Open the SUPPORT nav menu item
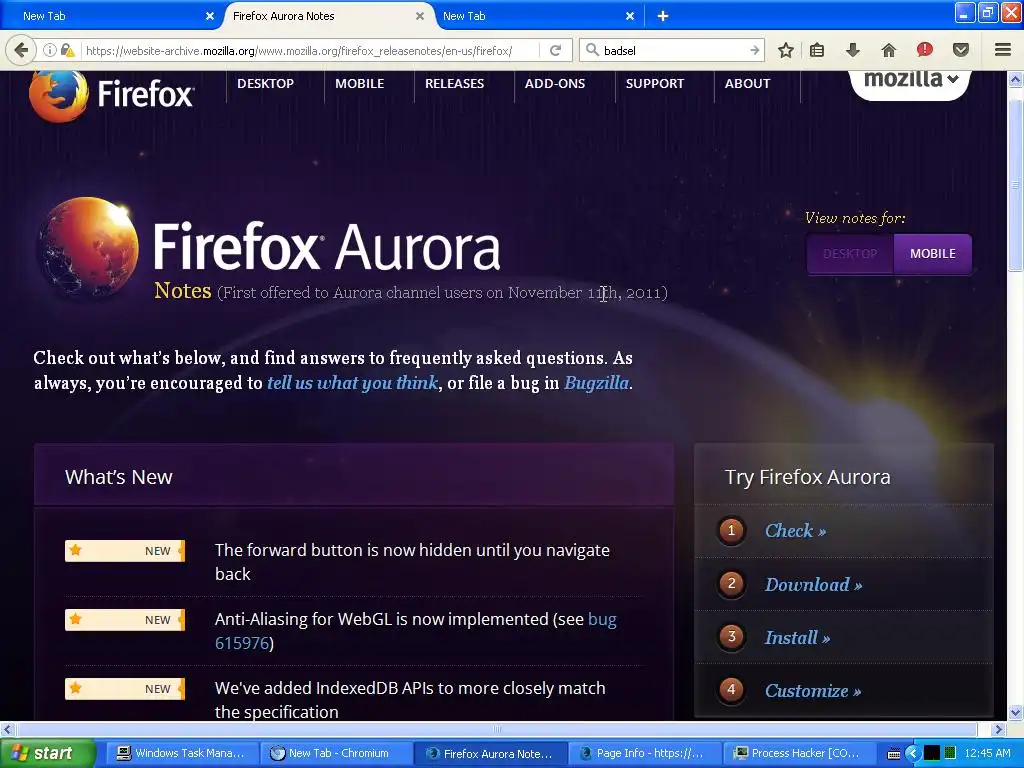This screenshot has width=1024, height=768. [655, 84]
